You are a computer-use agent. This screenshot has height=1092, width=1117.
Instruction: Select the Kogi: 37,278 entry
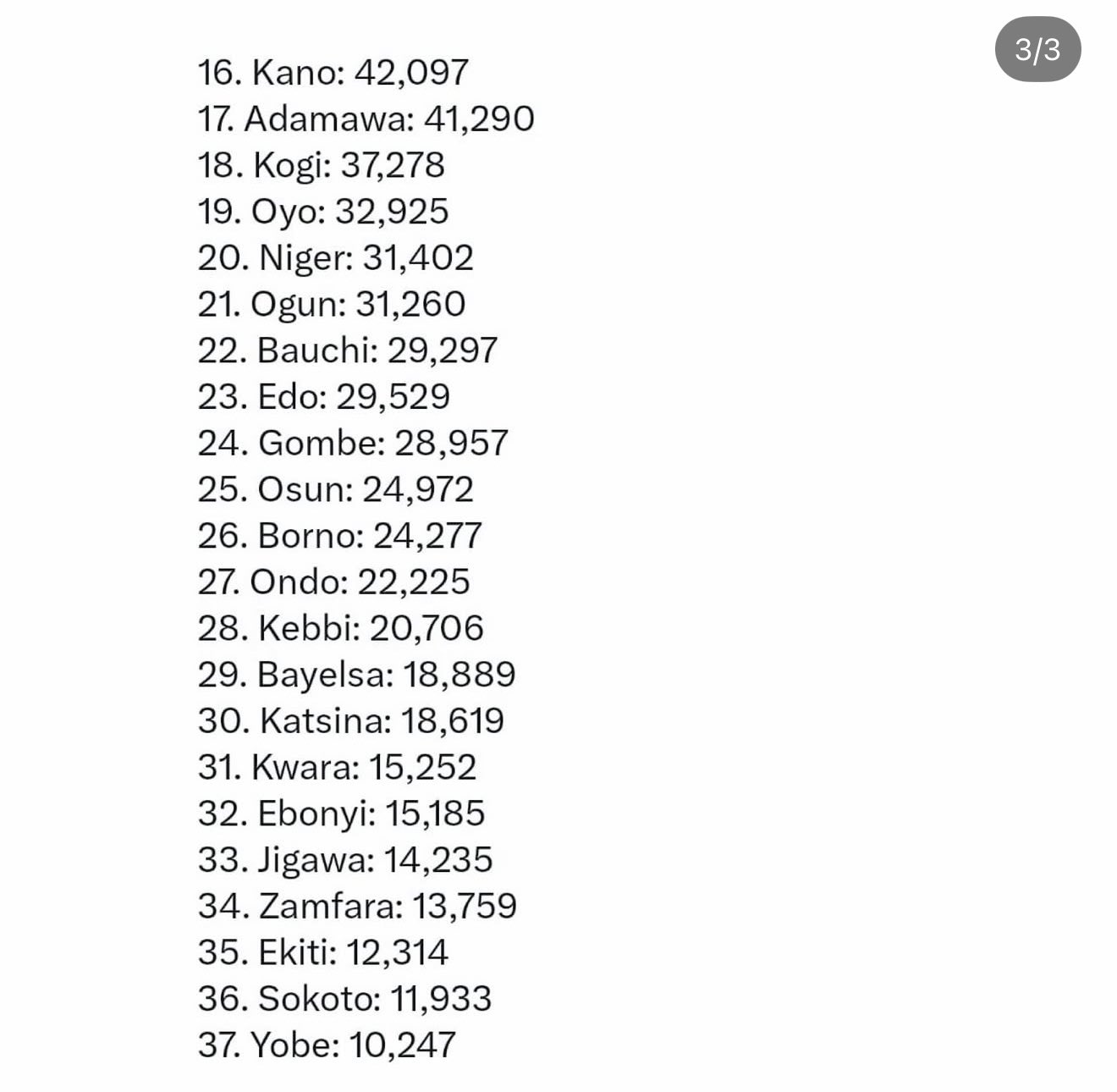322,166
